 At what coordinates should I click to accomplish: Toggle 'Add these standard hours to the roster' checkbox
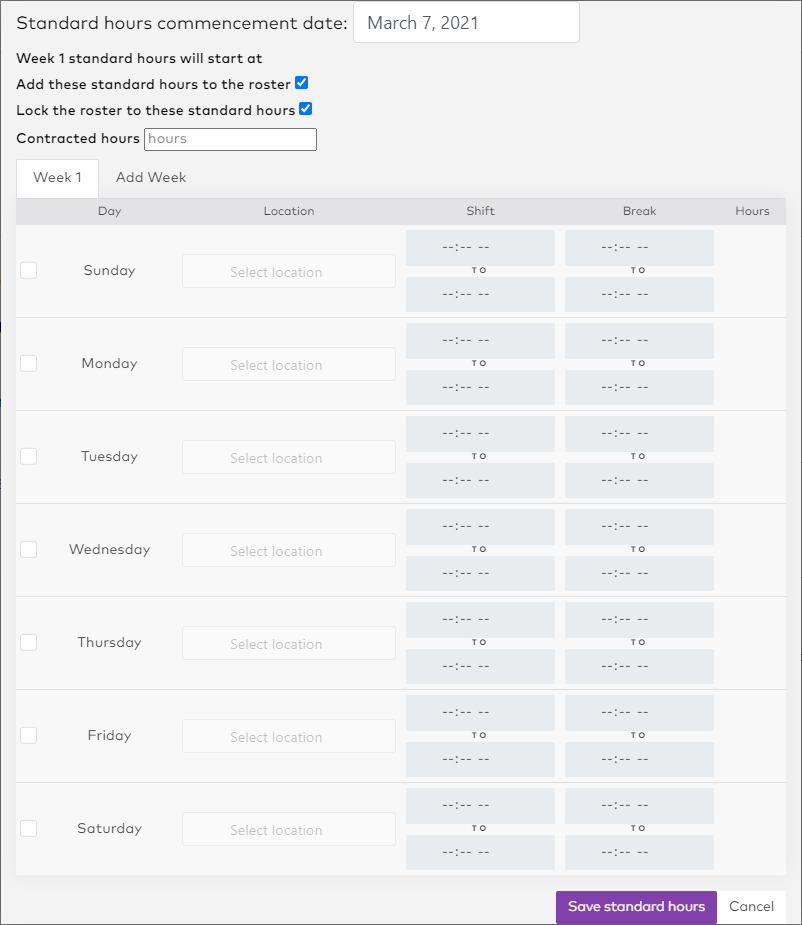301,84
